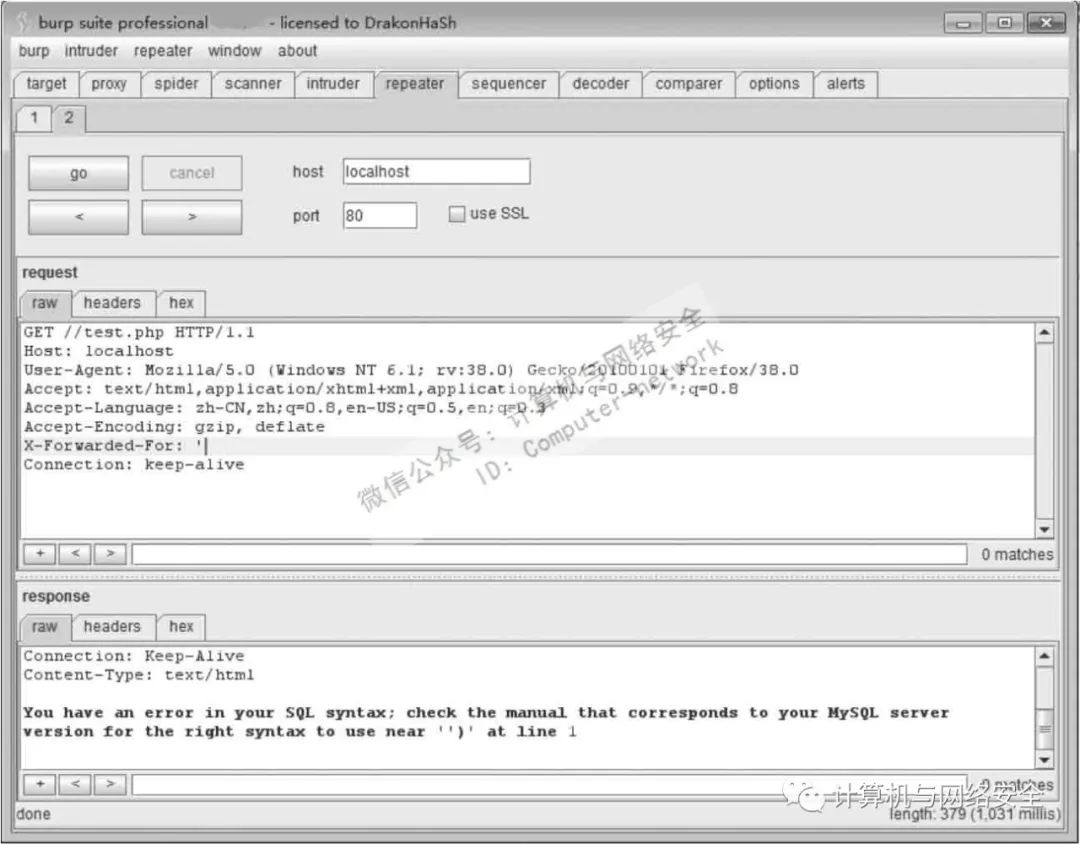Click the response search plus button
Image resolution: width=1080 pixels, height=844 pixels.
pyautogui.click(x=40, y=784)
